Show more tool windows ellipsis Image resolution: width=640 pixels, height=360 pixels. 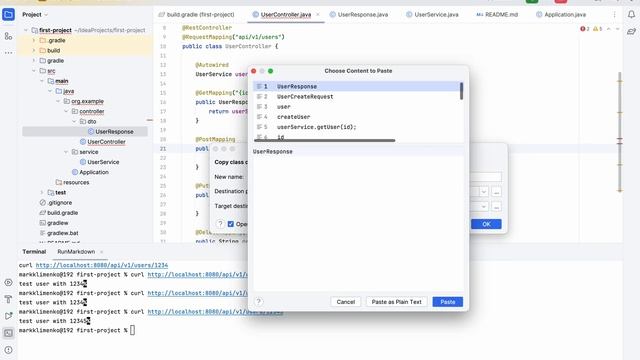click(8, 53)
